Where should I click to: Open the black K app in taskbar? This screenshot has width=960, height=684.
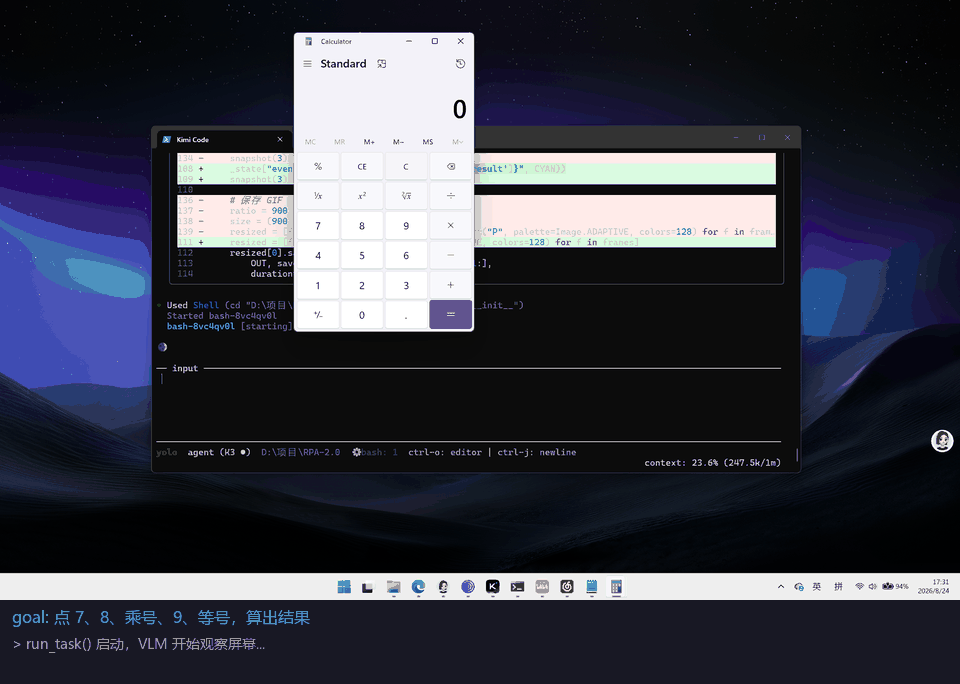coord(492,587)
